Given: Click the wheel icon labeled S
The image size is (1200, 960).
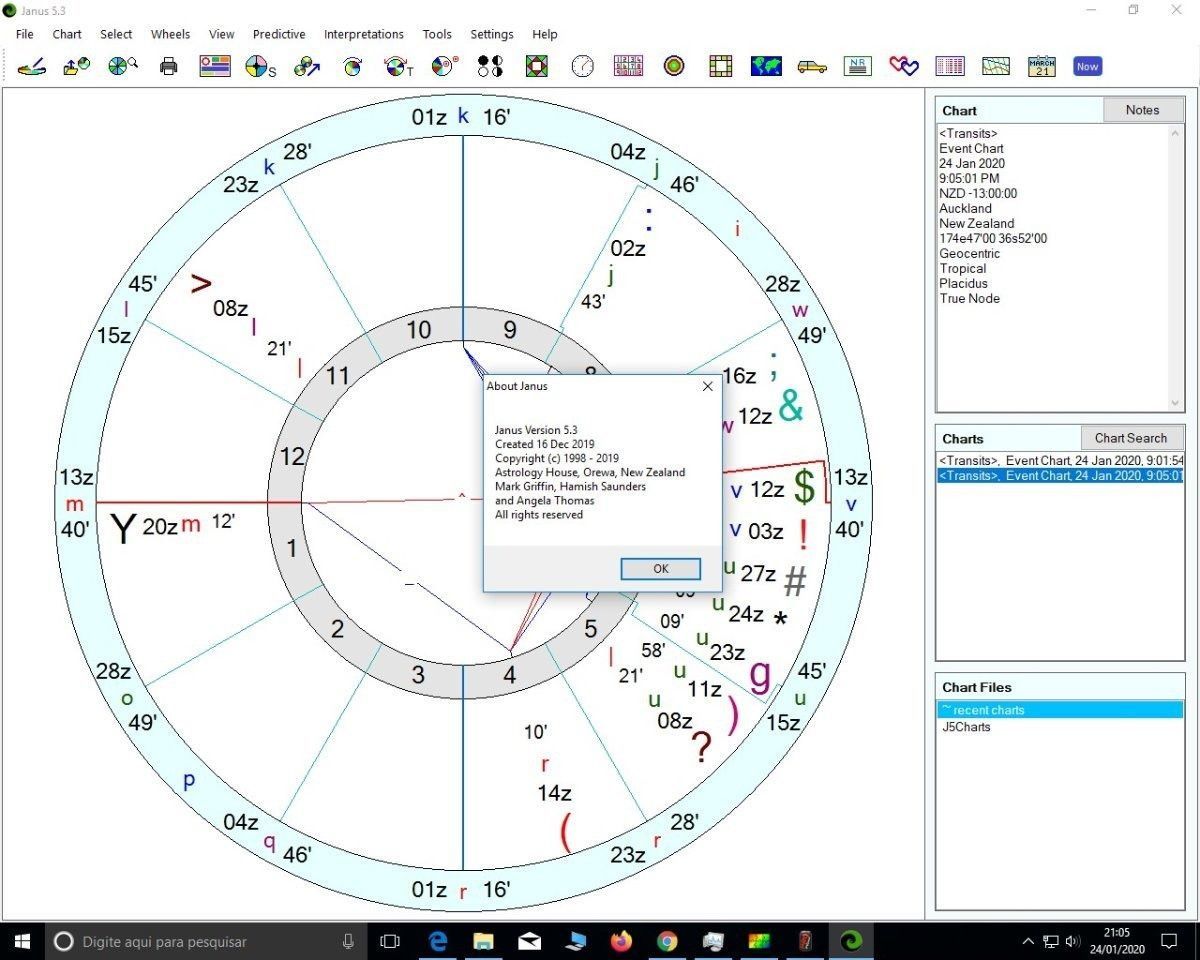Looking at the screenshot, I should tap(260, 67).
